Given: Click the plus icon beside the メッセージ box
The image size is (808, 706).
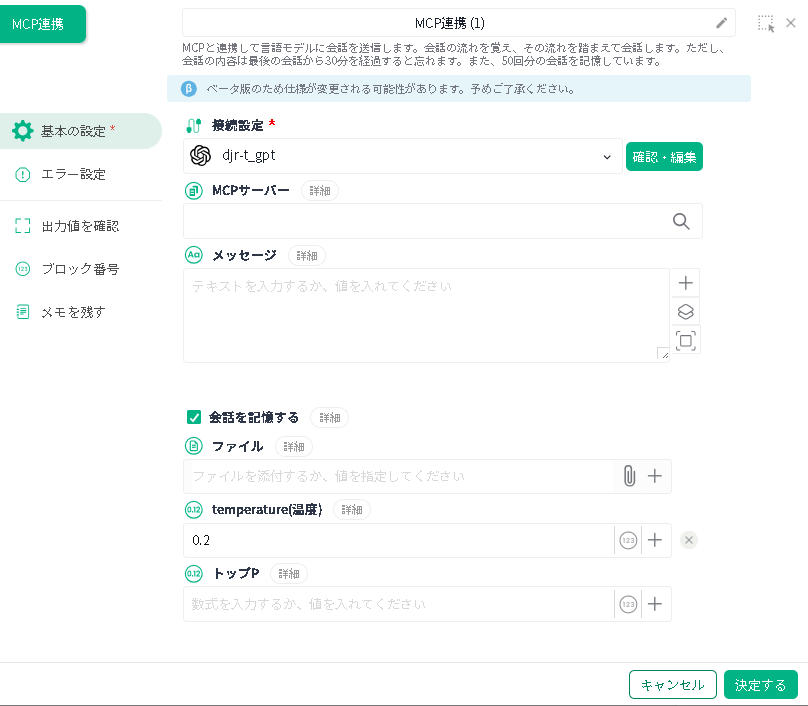Looking at the screenshot, I should [686, 283].
